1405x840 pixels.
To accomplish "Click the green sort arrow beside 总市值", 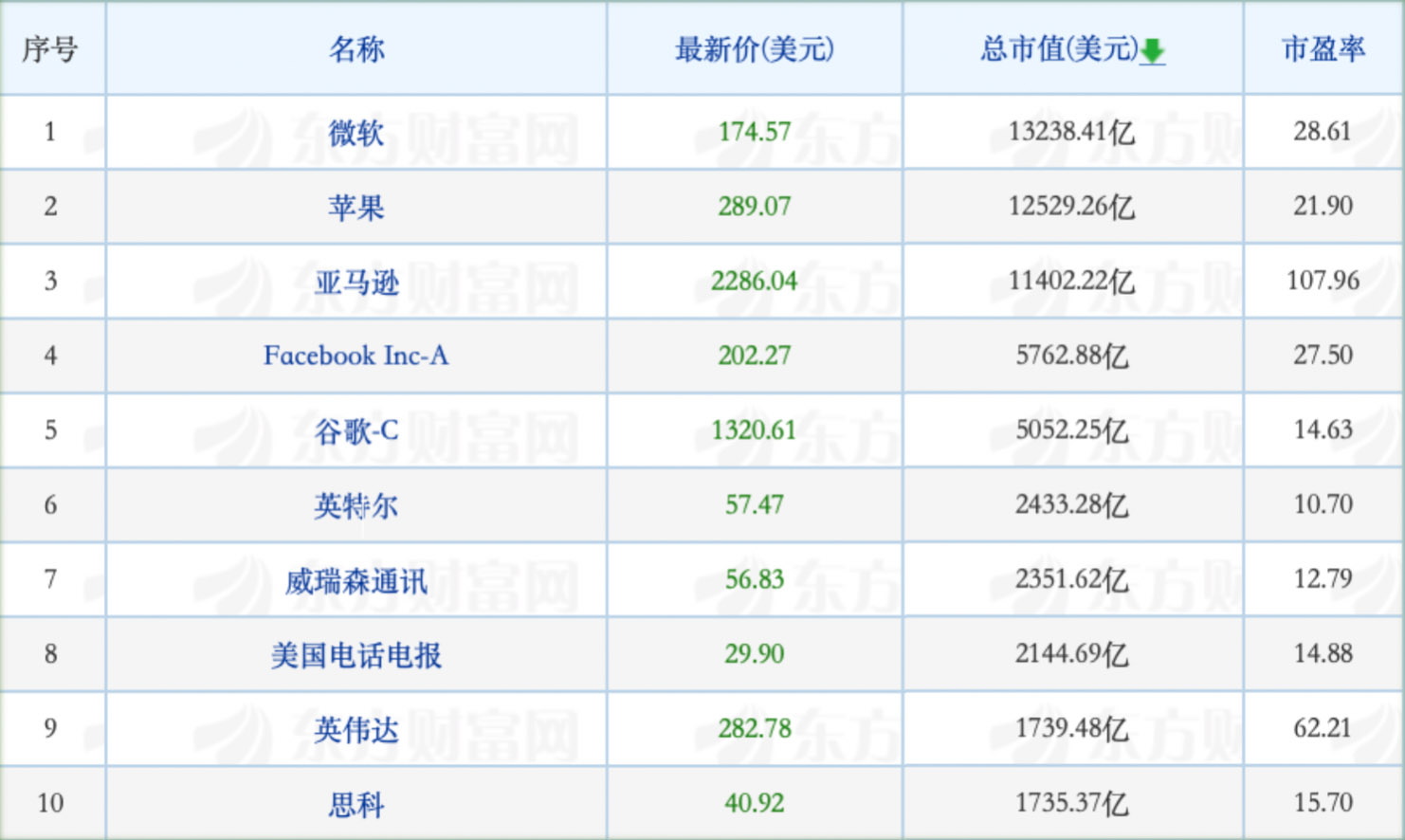I will pos(1152,51).
